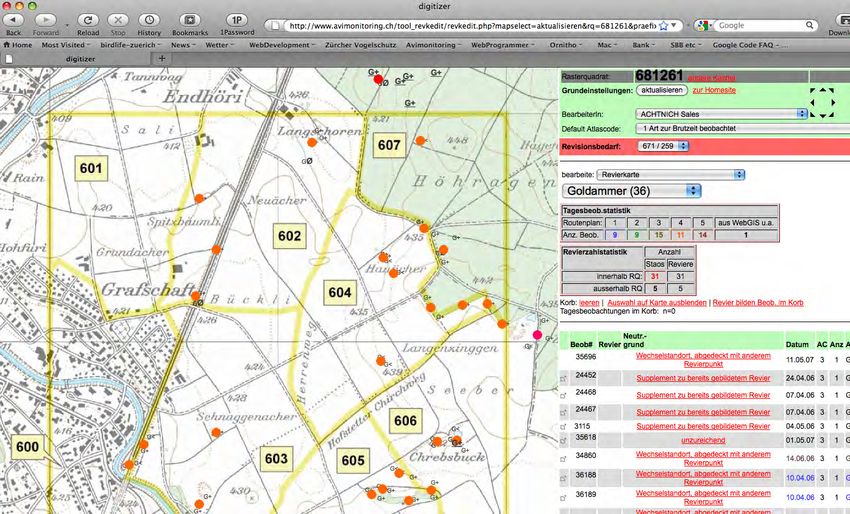Follow the 'zur Homesite' link
This screenshot has height=514, width=850.
tap(713, 91)
